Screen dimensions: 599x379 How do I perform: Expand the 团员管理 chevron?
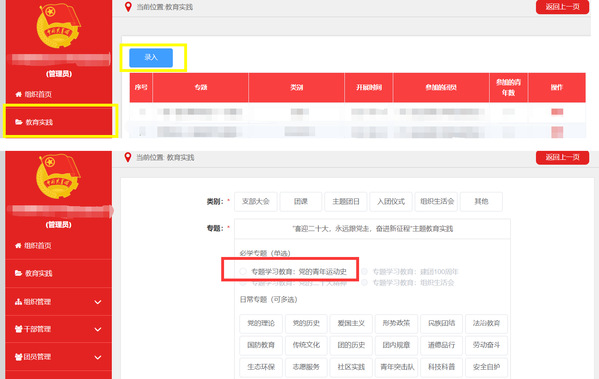(98, 358)
